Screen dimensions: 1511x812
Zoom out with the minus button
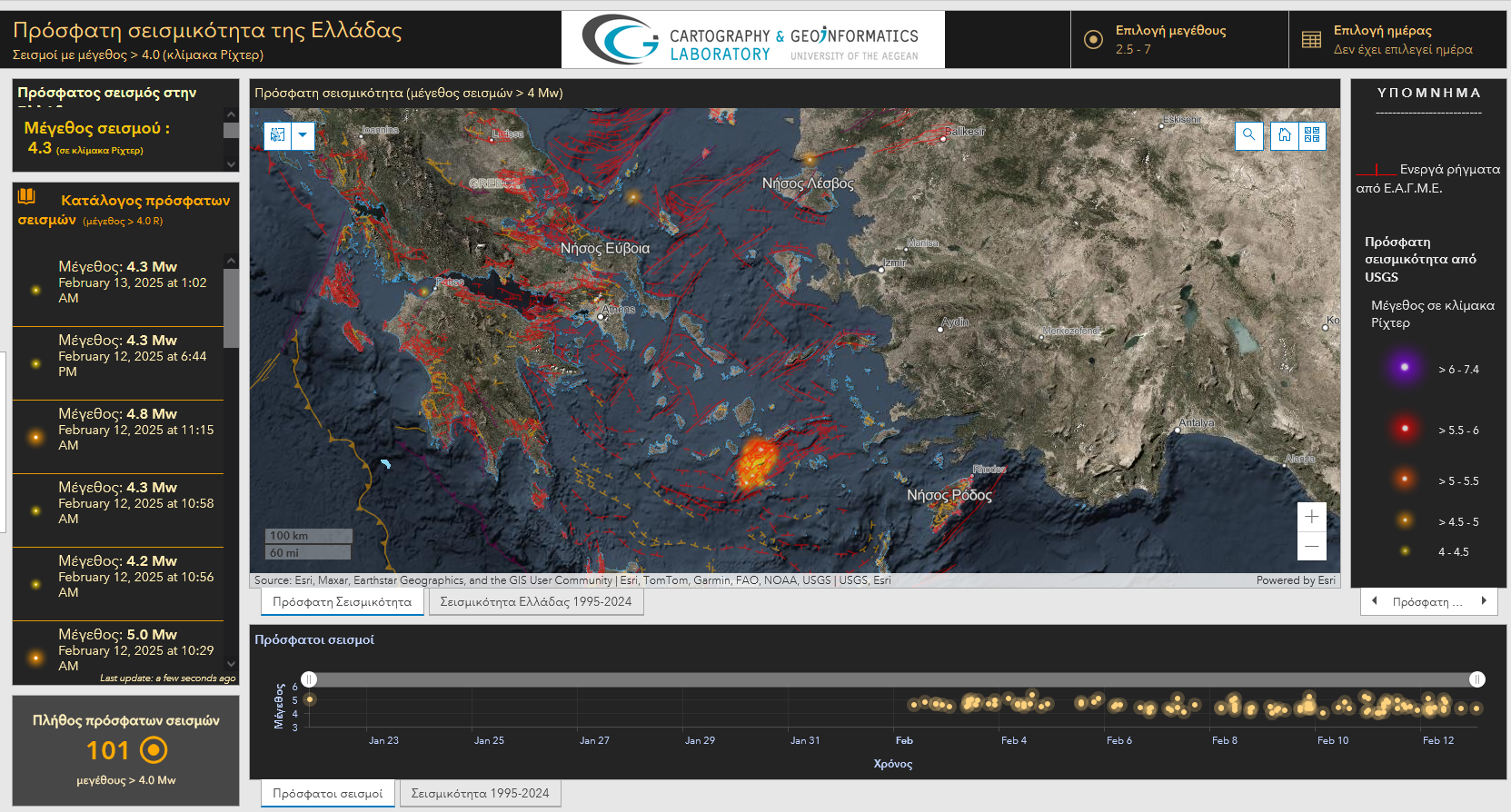tap(1312, 546)
